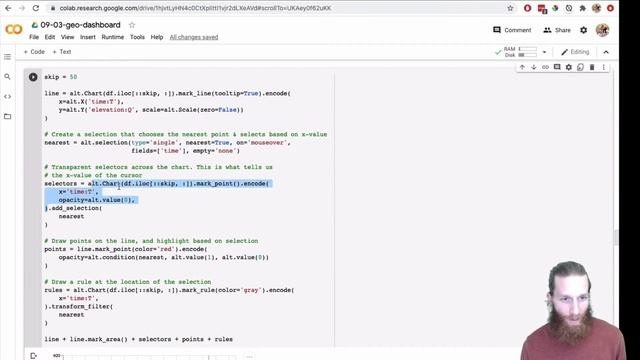Click the browser address bar URL
The image size is (640, 360).
pyautogui.click(x=195, y=8)
